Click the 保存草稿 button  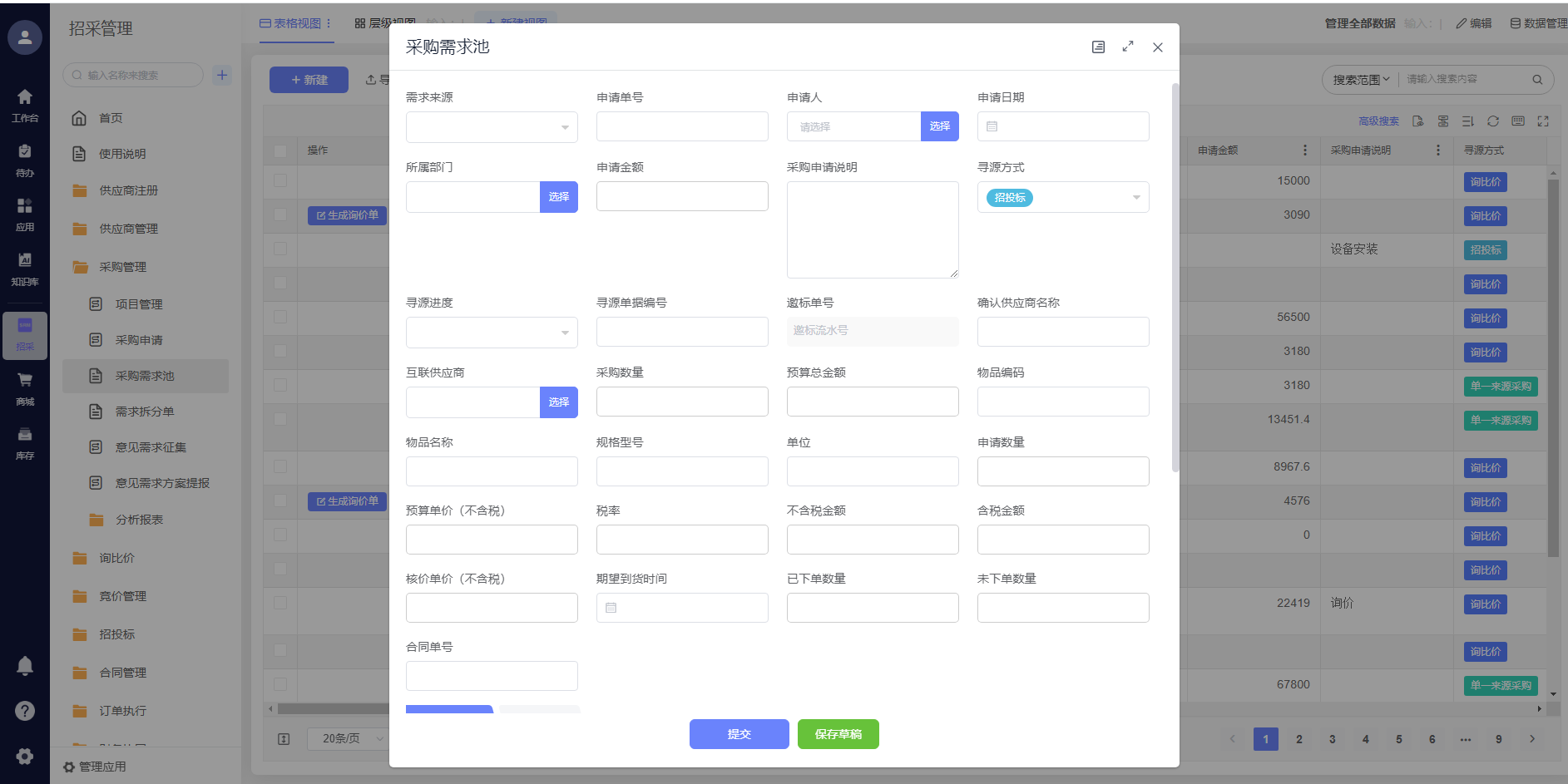click(838, 734)
